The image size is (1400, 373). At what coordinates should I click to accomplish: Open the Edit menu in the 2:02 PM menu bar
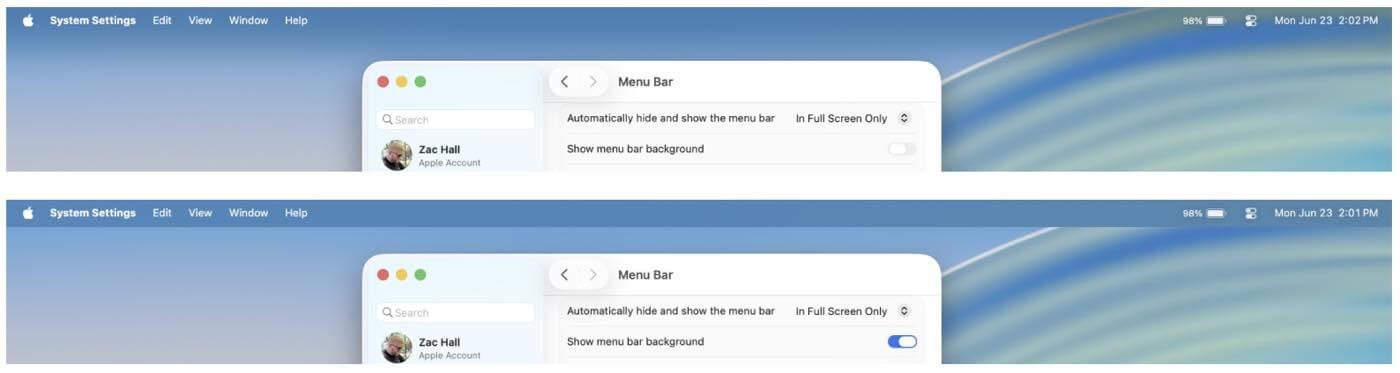point(162,20)
